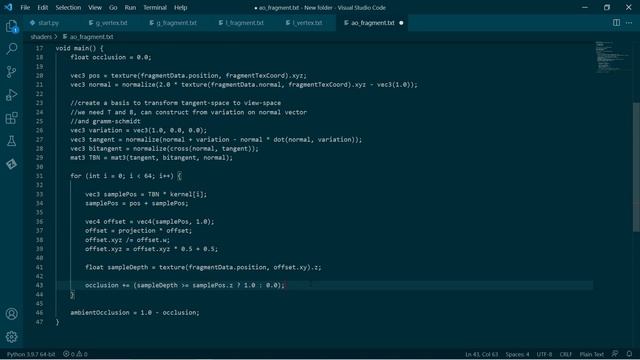Image resolution: width=640 pixels, height=360 pixels.
Task: Click 'ambientOcclusion = 1.0 - occlusion;' line
Action: click(x=135, y=313)
